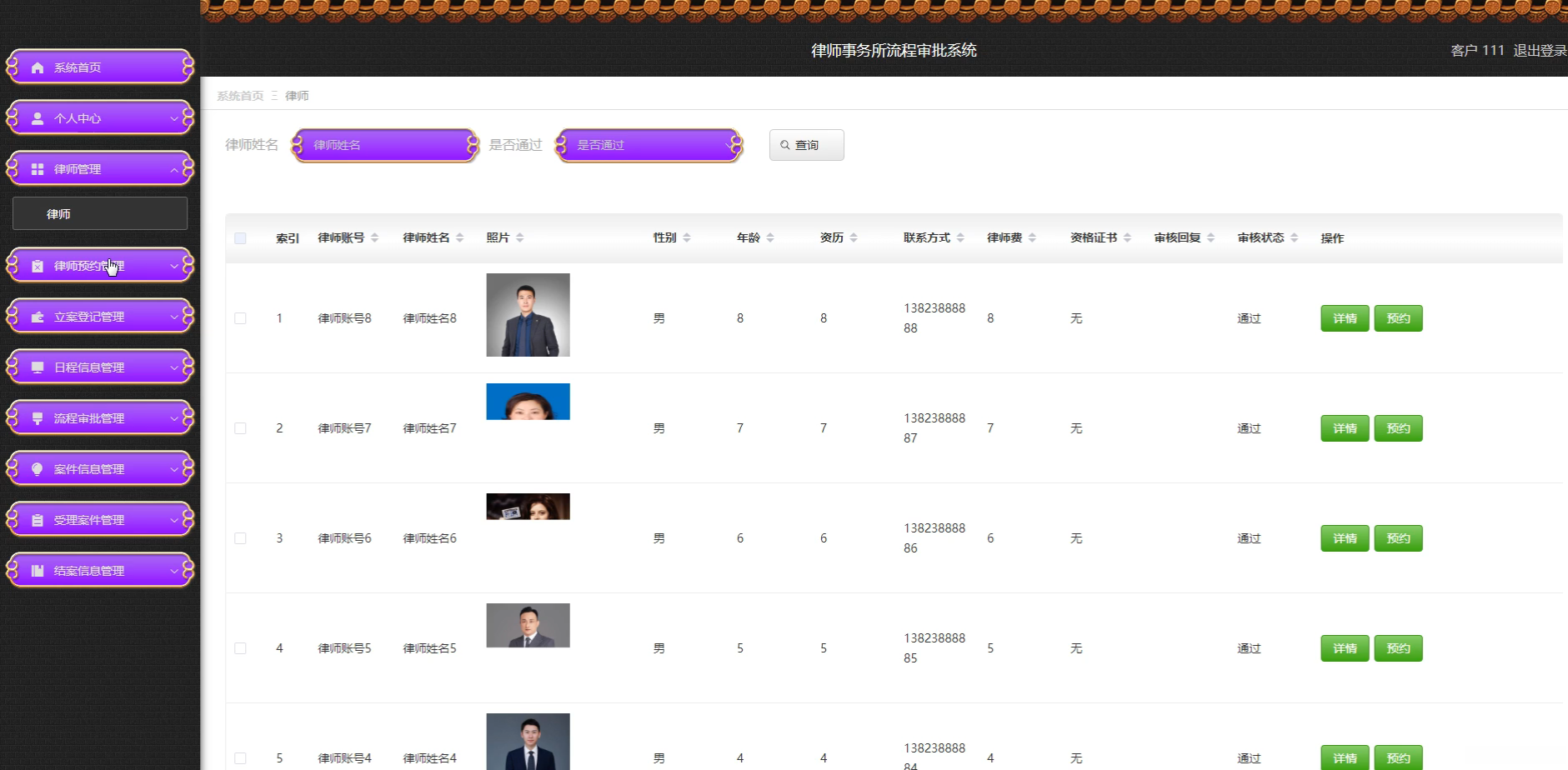This screenshot has width=1568, height=770.
Task: Collapse the 律师管理 menu chevron
Action: (173, 169)
